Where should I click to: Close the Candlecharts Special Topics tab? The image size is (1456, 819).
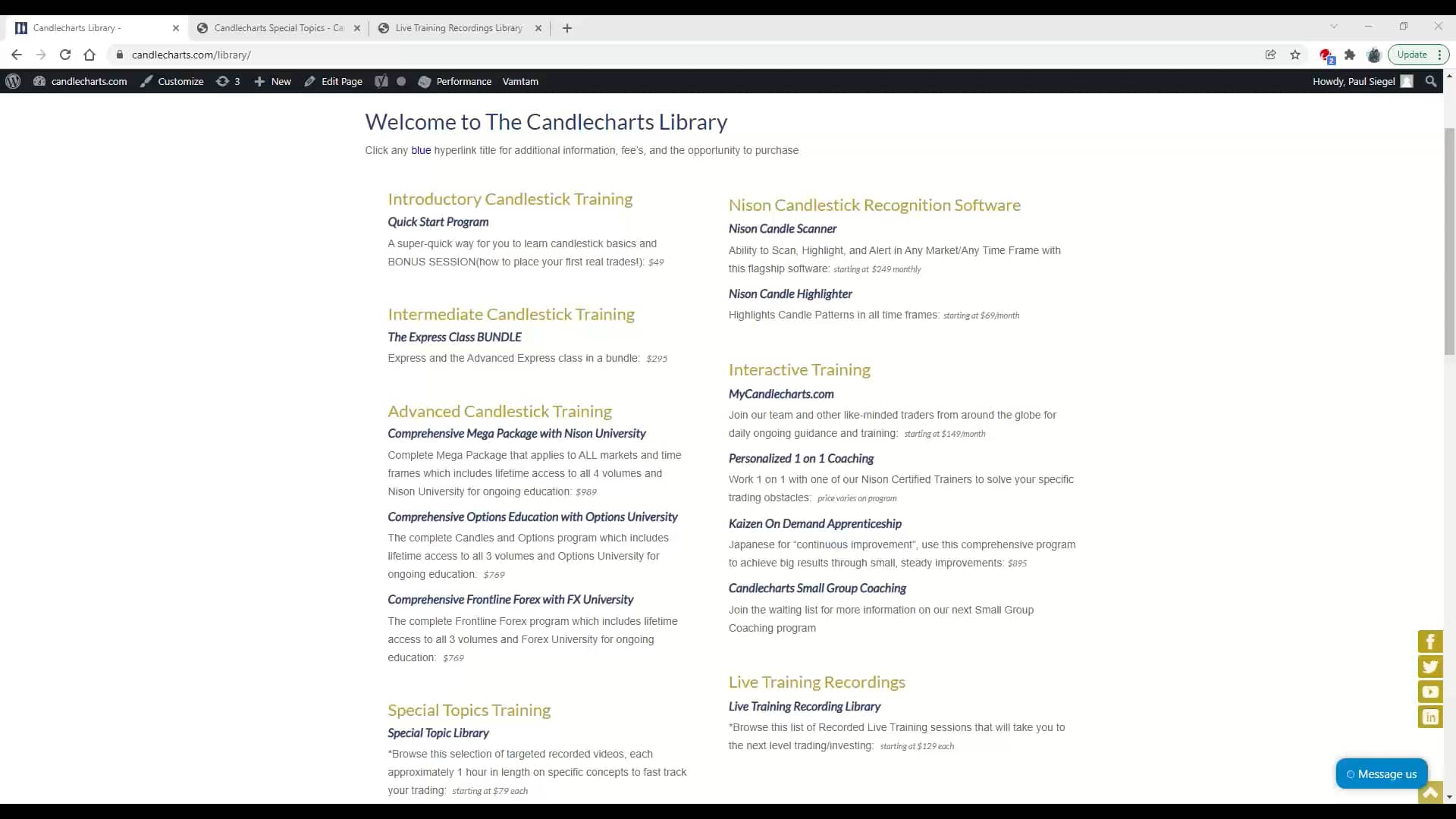357,28
